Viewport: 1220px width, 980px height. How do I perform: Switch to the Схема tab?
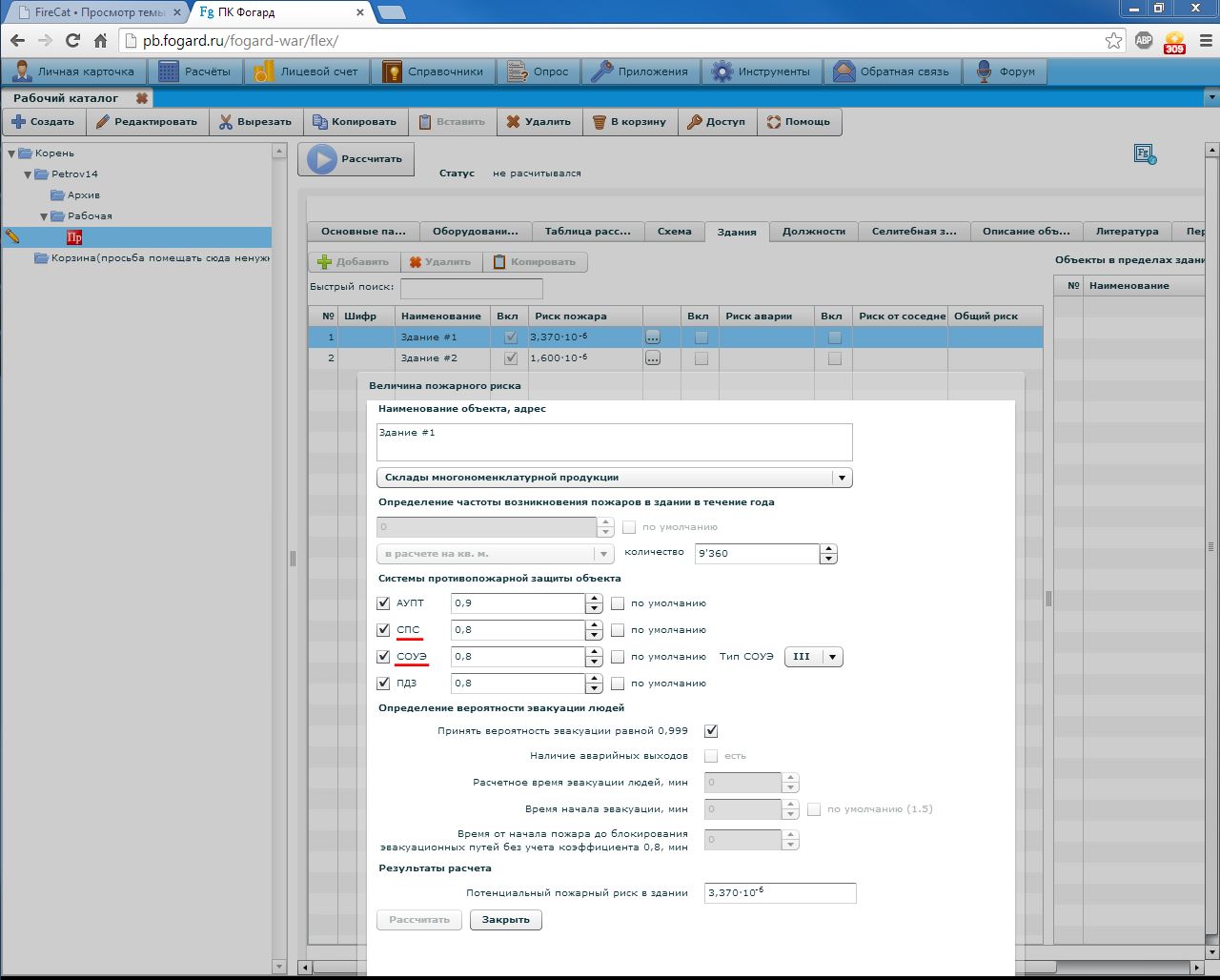point(675,232)
